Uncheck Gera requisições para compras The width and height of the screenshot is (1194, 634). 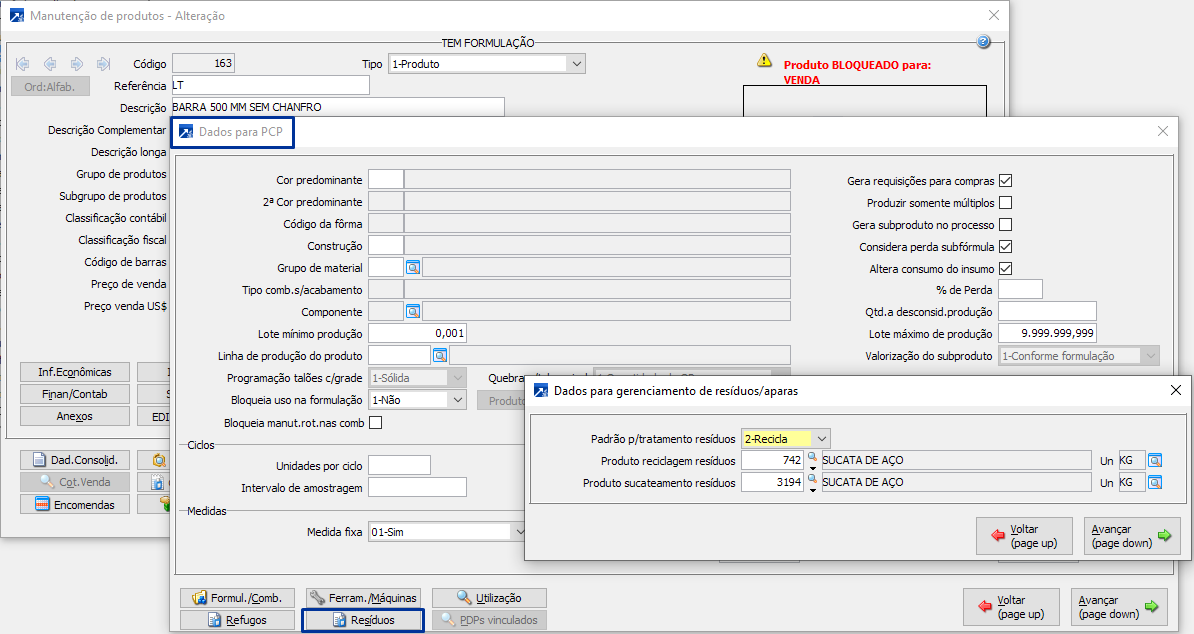coord(1006,181)
